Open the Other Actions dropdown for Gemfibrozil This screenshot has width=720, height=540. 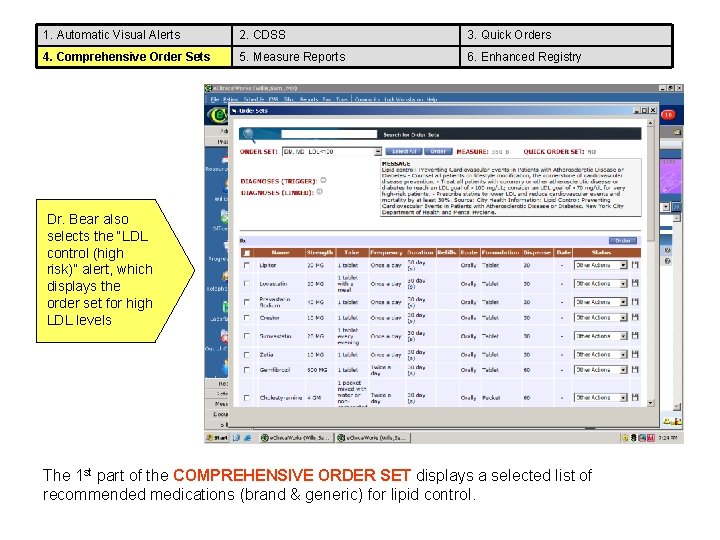623,370
